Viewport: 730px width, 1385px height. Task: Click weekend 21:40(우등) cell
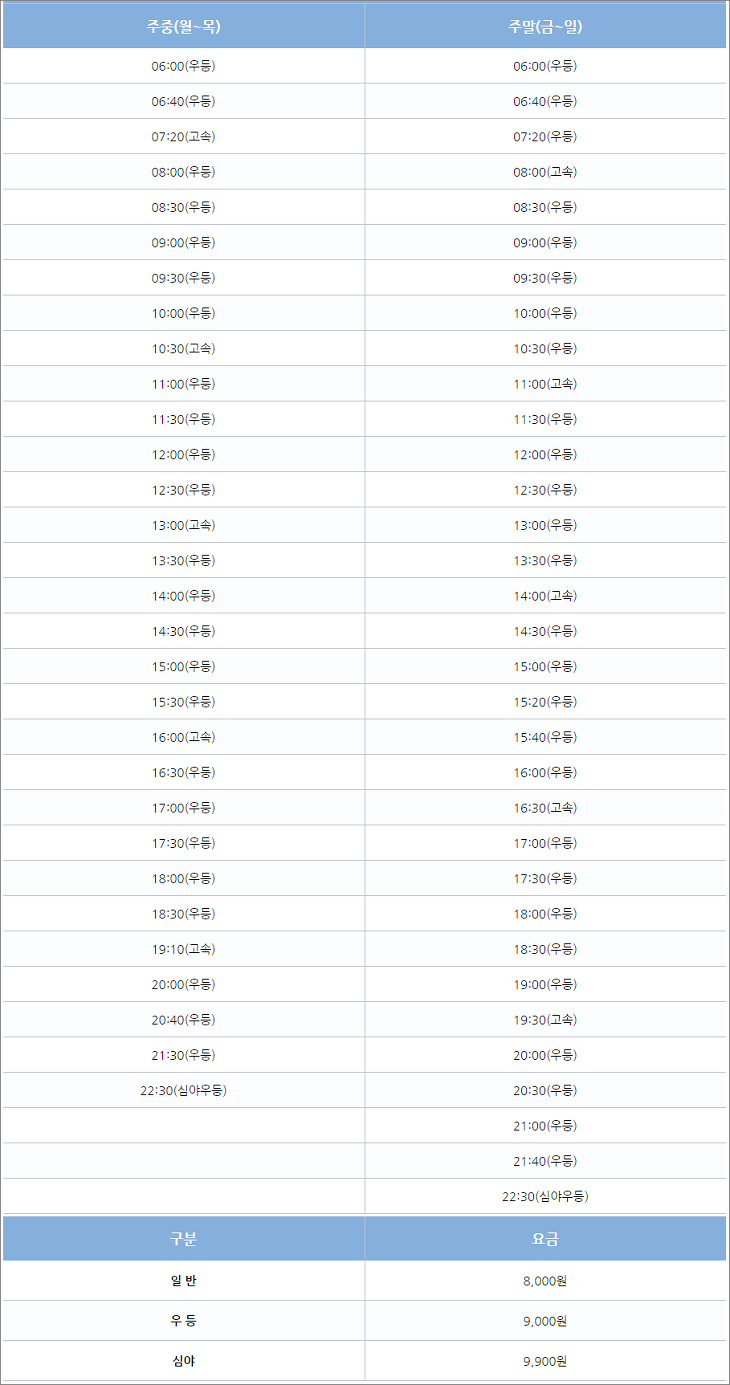coord(545,1161)
